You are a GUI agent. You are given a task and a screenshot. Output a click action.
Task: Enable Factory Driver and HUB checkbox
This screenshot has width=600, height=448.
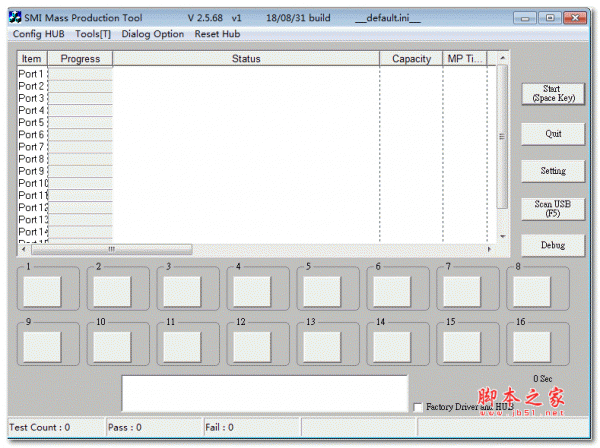click(418, 407)
